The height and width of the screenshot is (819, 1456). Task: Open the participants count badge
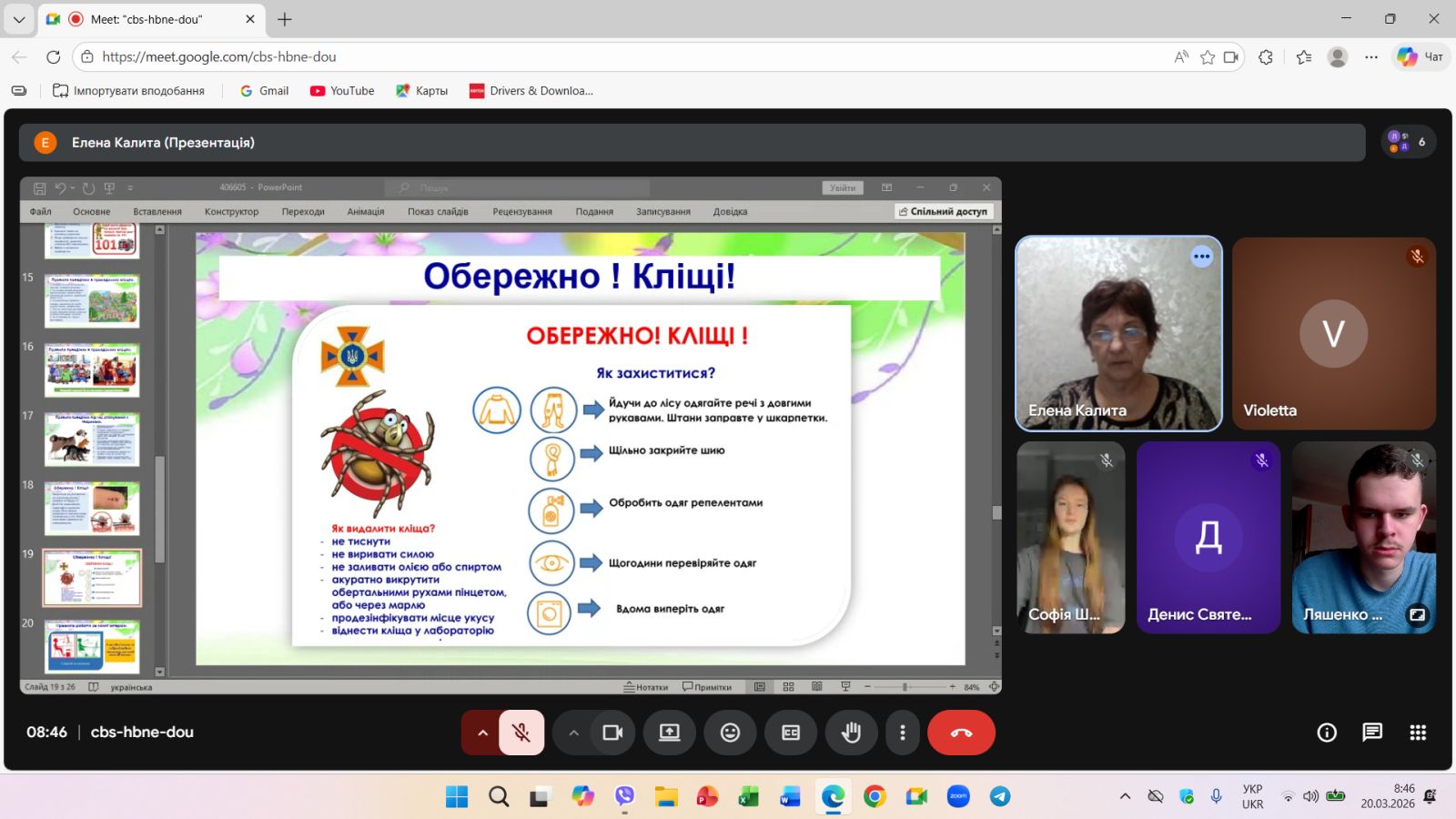point(1408,142)
